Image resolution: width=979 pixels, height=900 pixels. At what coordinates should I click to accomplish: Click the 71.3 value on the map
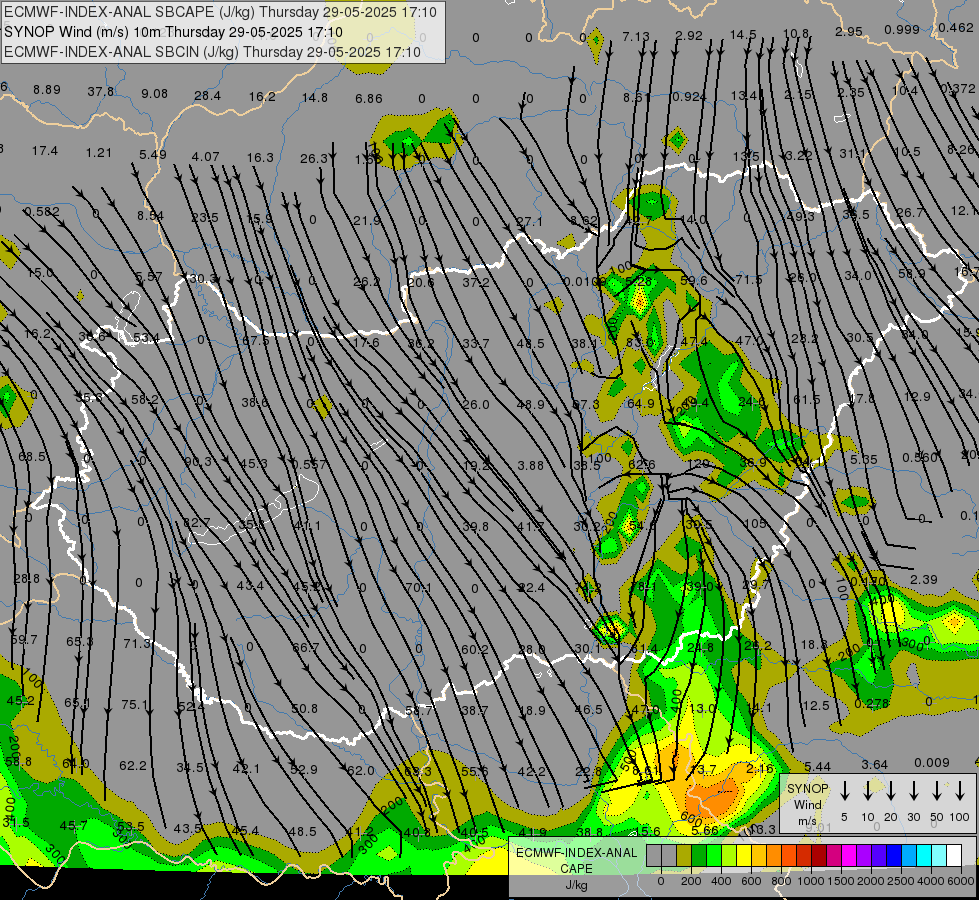click(137, 643)
